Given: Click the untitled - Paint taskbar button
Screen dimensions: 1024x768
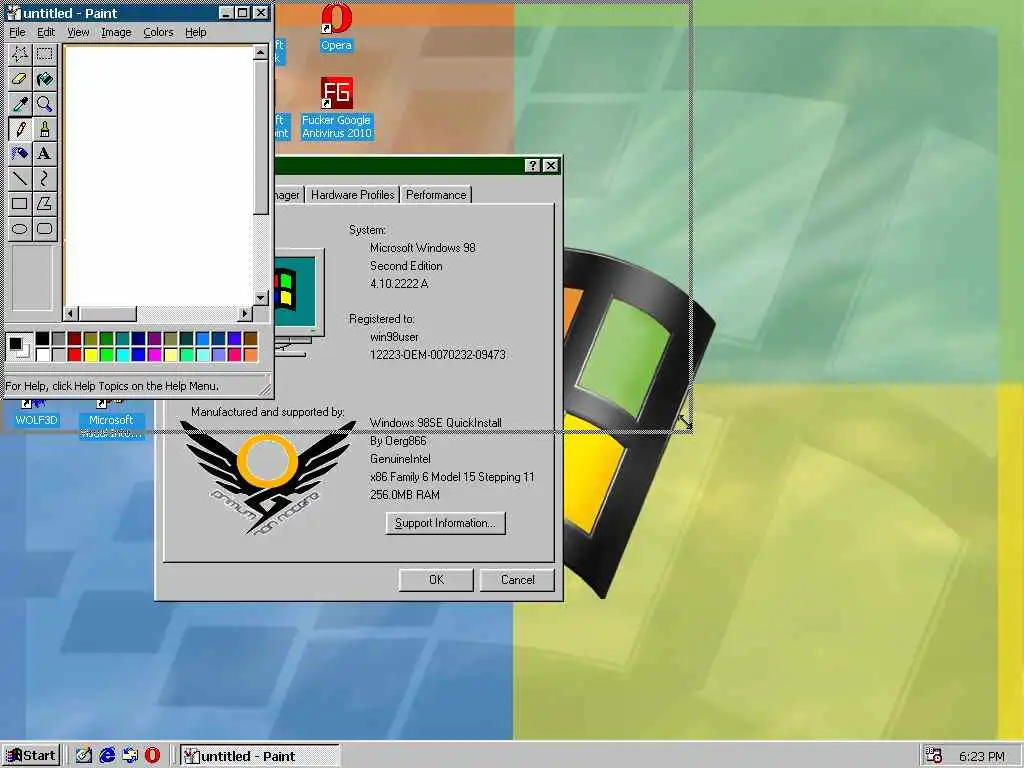Looking at the screenshot, I should point(259,756).
